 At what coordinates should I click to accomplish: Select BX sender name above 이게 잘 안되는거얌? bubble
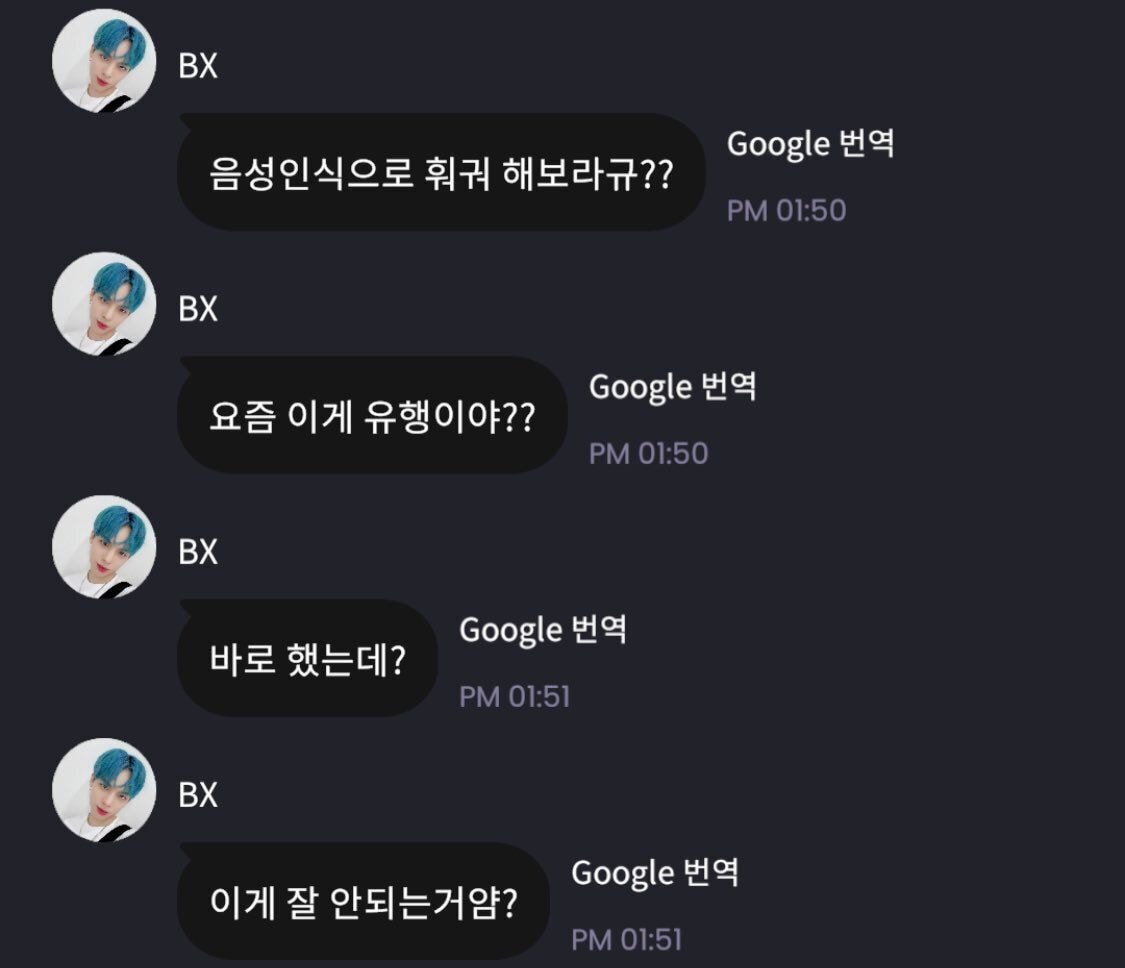[x=198, y=795]
